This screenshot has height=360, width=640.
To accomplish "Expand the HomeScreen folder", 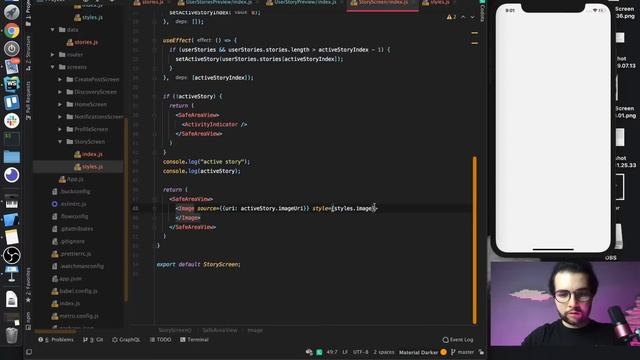I will pos(60,104).
